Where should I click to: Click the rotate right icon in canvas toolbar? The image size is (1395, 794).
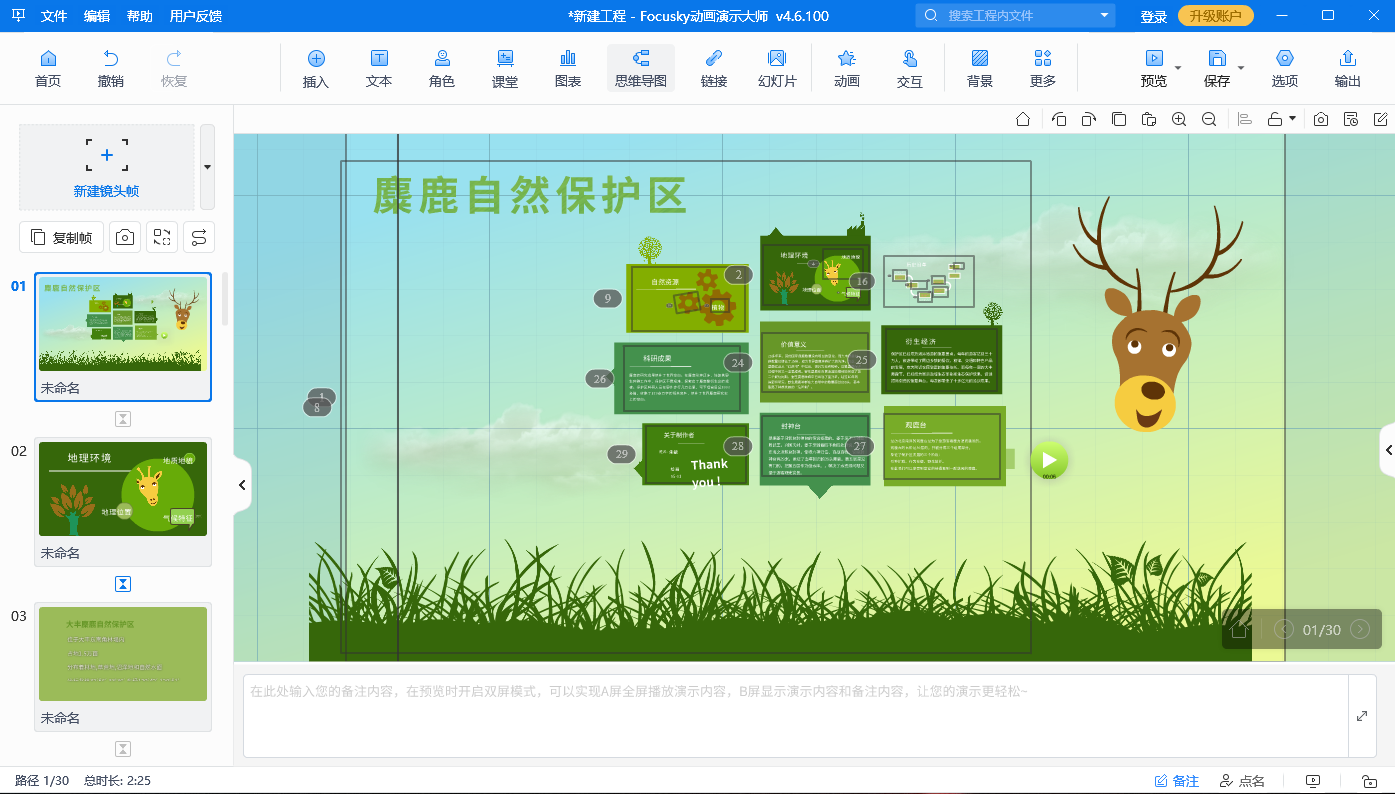(x=1089, y=119)
